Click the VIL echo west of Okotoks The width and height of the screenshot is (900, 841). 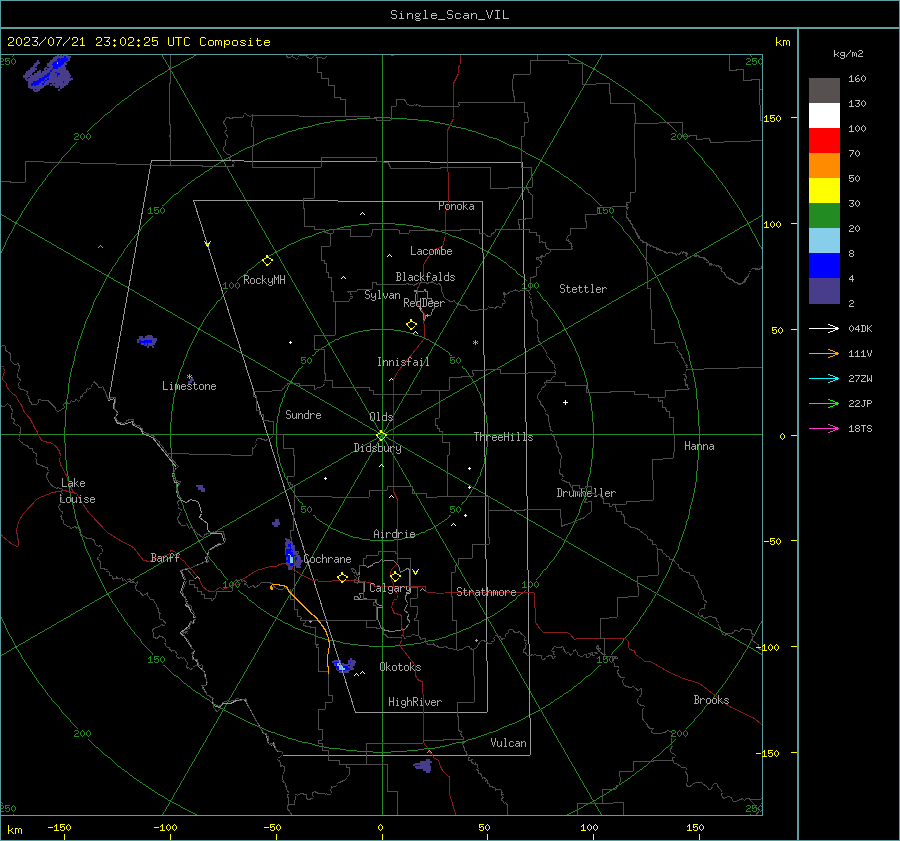(x=344, y=666)
